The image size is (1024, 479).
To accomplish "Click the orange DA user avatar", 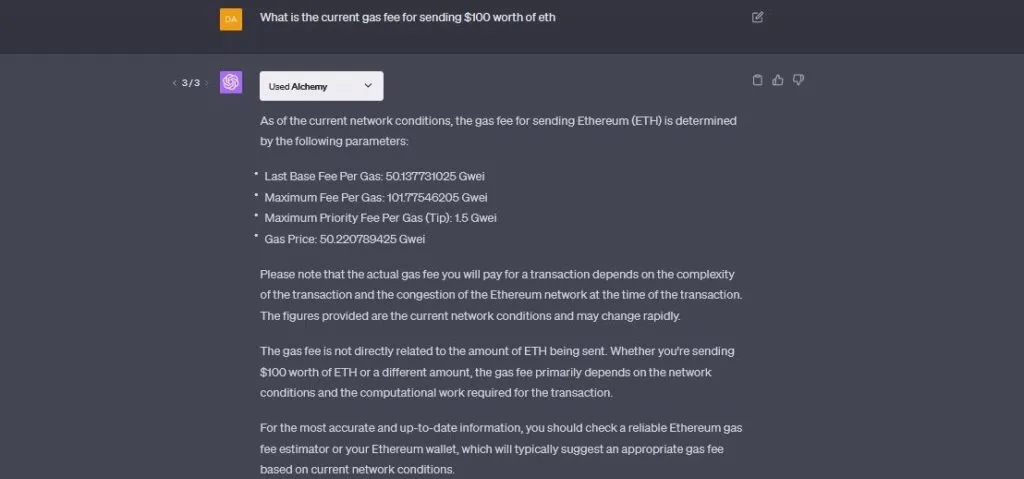I will pos(231,19).
